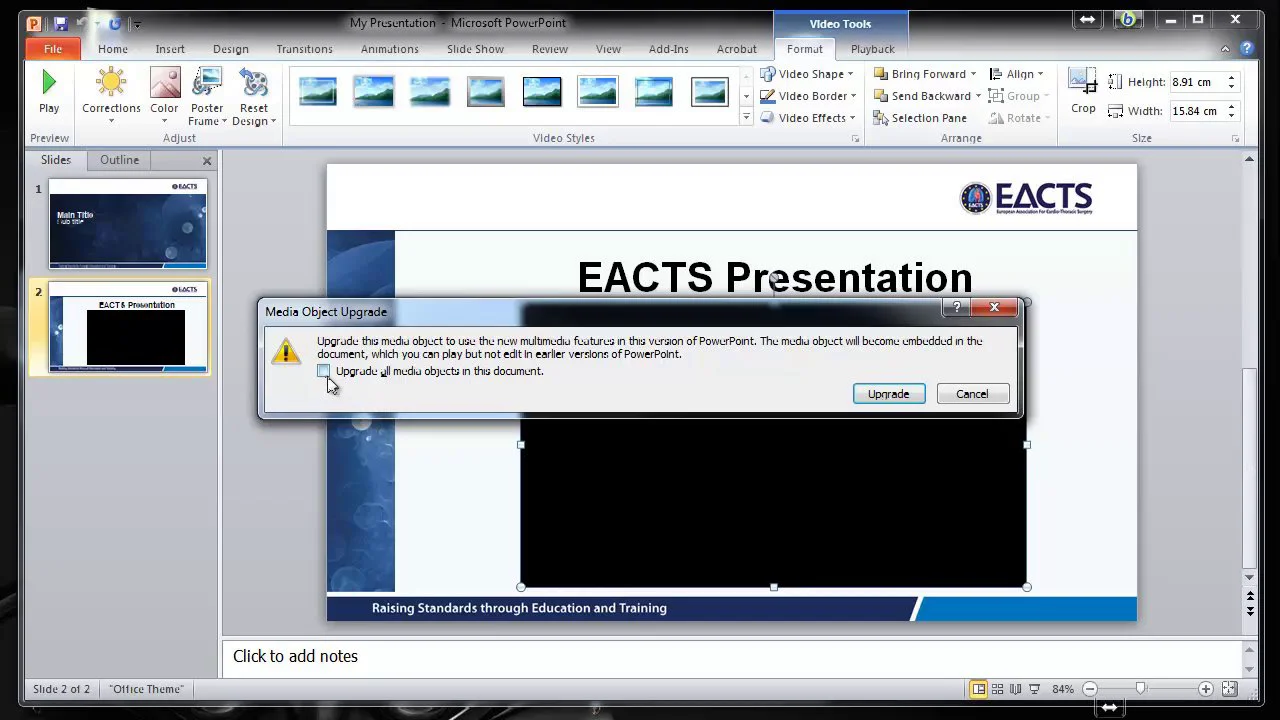Open the Corrections brightness options

tap(111, 96)
